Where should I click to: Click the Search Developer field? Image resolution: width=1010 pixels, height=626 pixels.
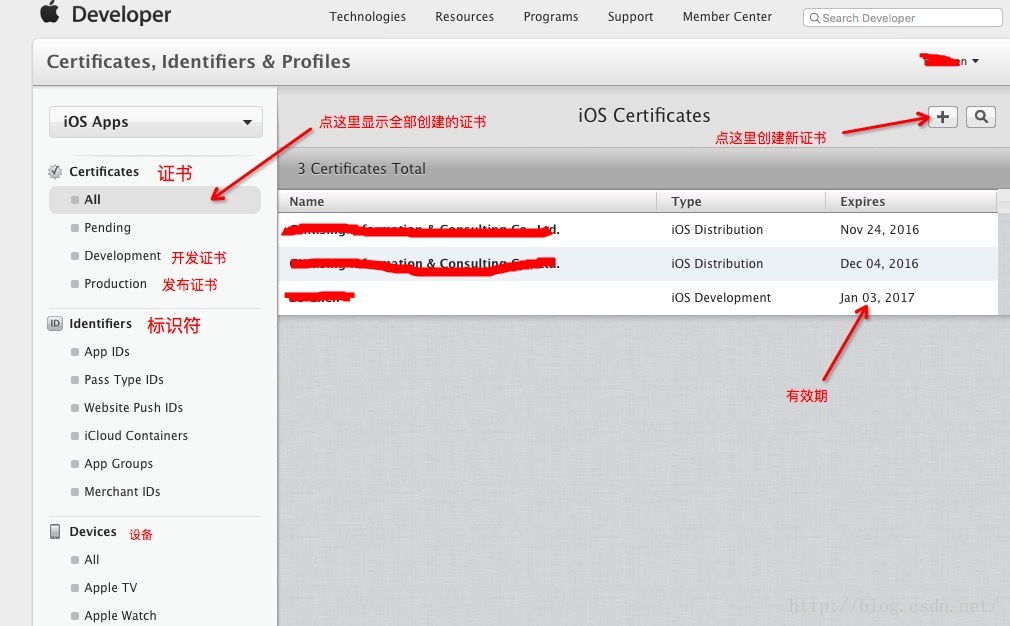902,17
